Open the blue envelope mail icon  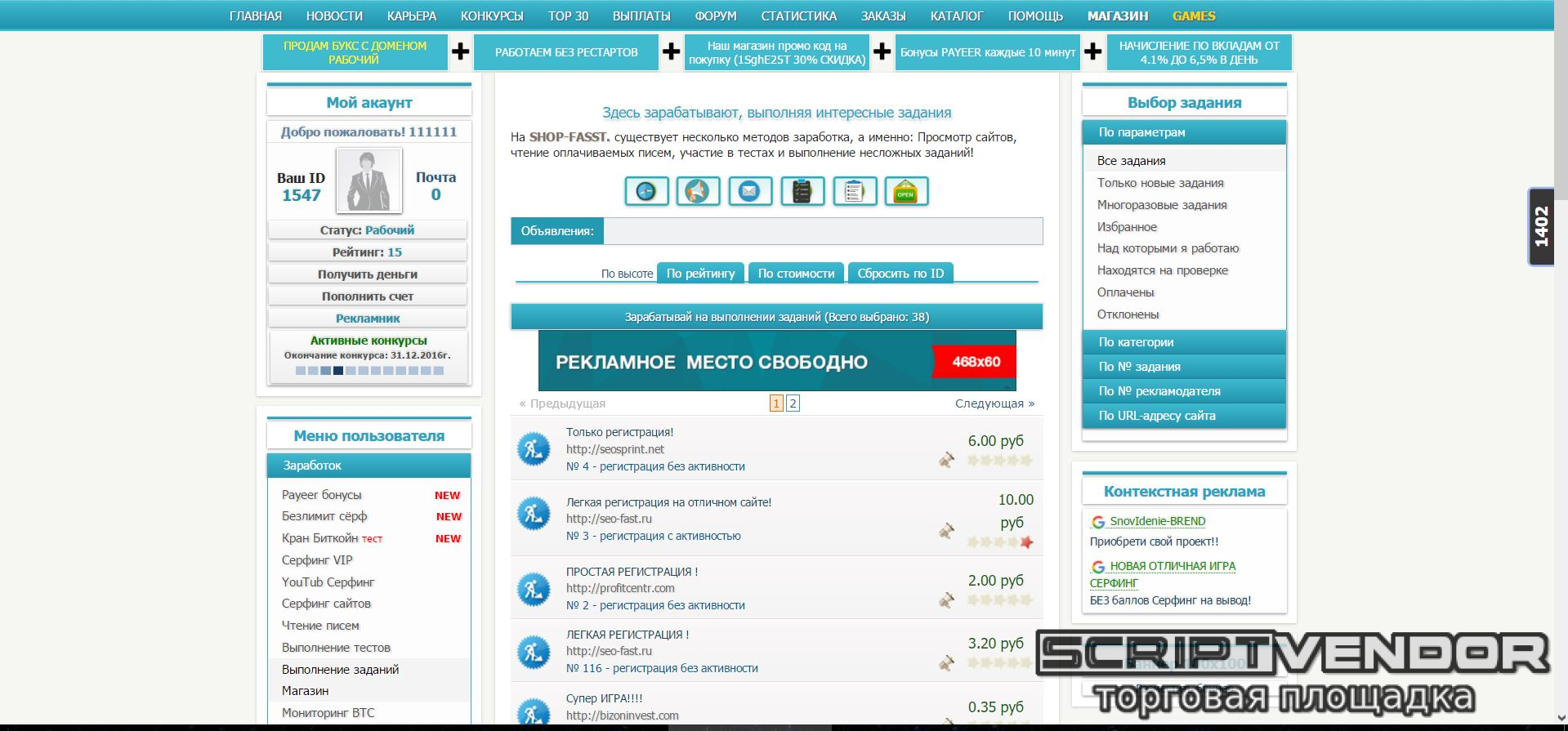tap(749, 191)
